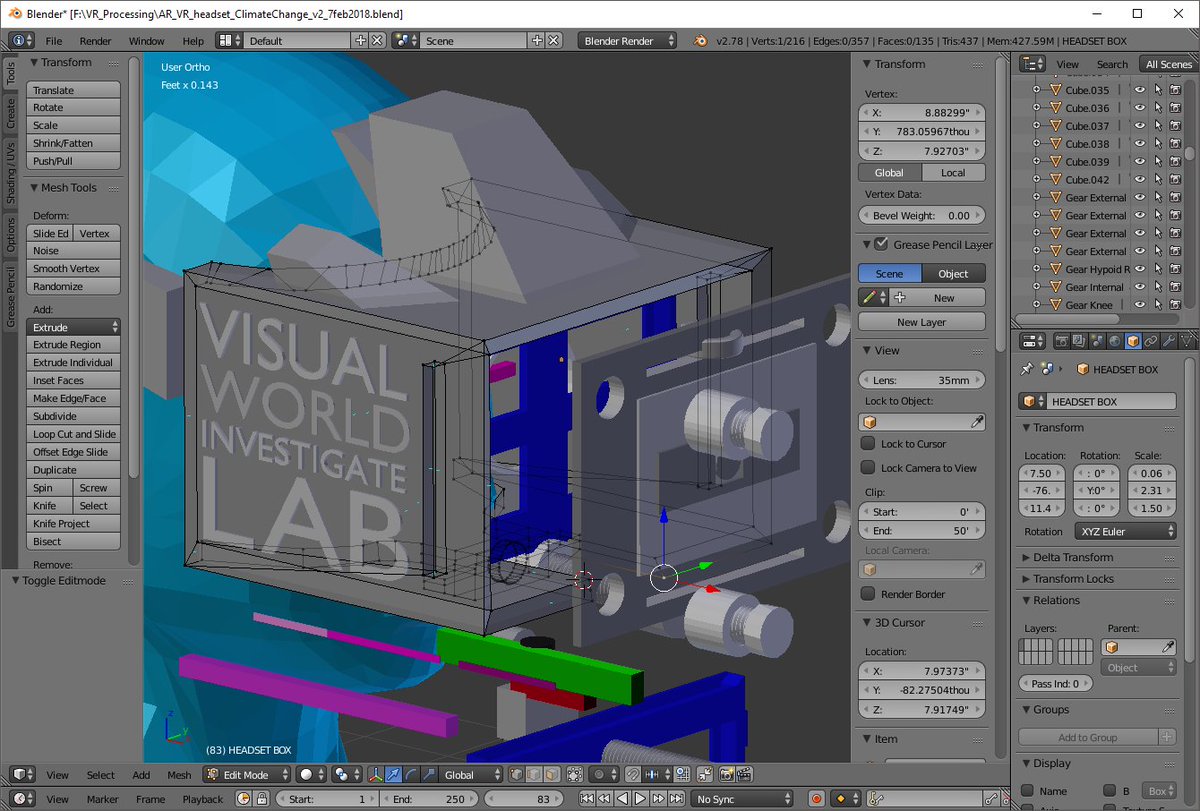Switch to the Grease Pencil tab
1200x811 pixels.
click(11, 298)
